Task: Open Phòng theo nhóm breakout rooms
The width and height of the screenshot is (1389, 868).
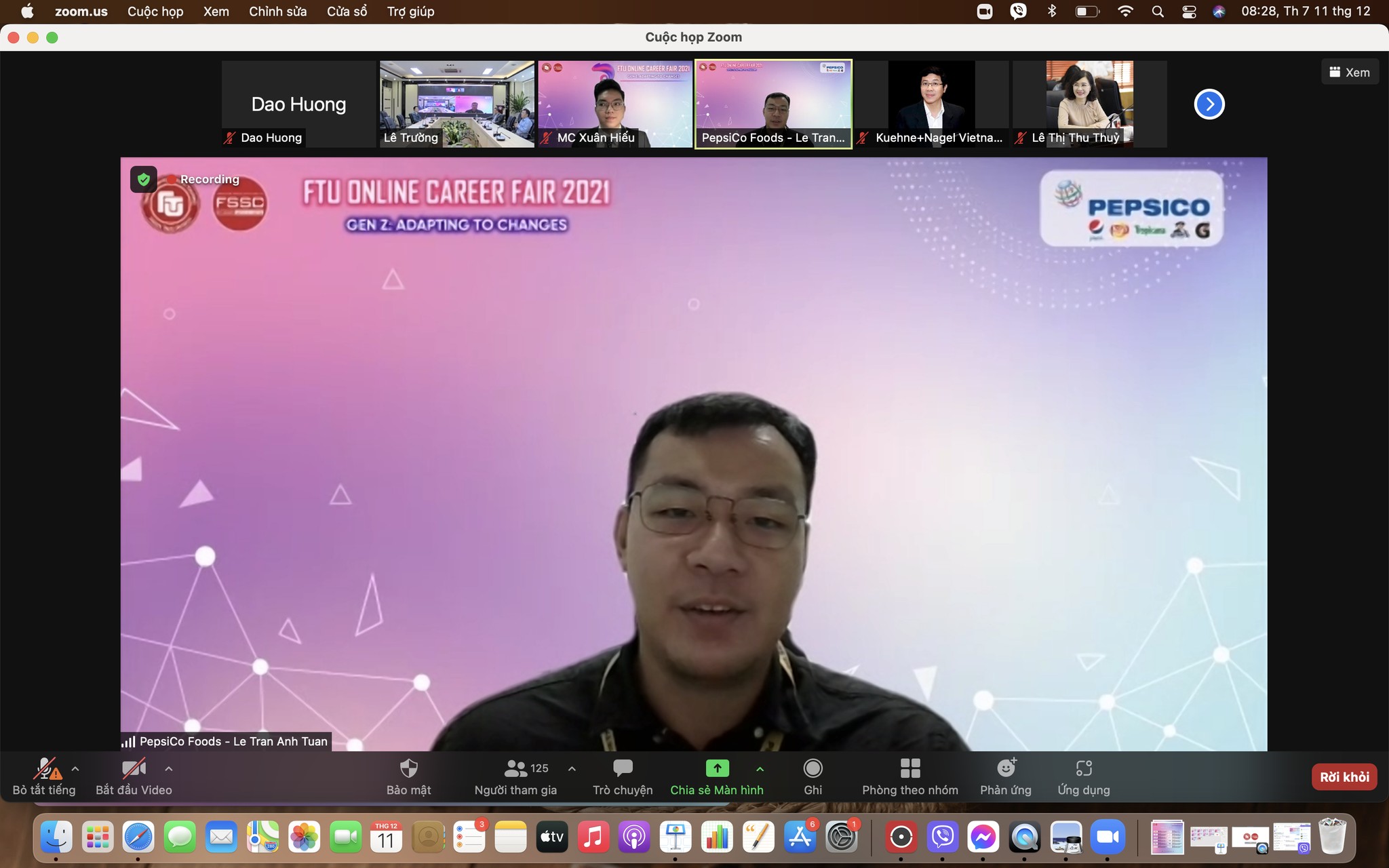Action: tap(910, 776)
